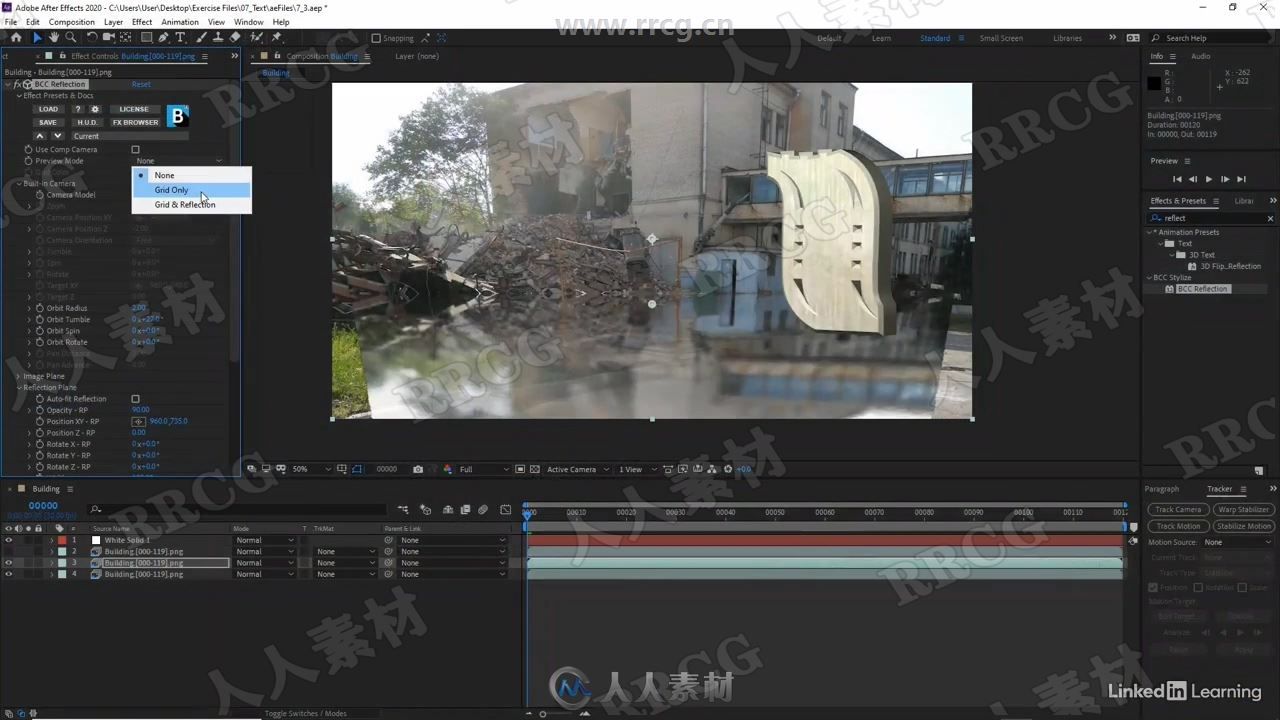This screenshot has width=1280, height=720.
Task: Toggle the Snapping checkbox
Action: click(x=376, y=38)
